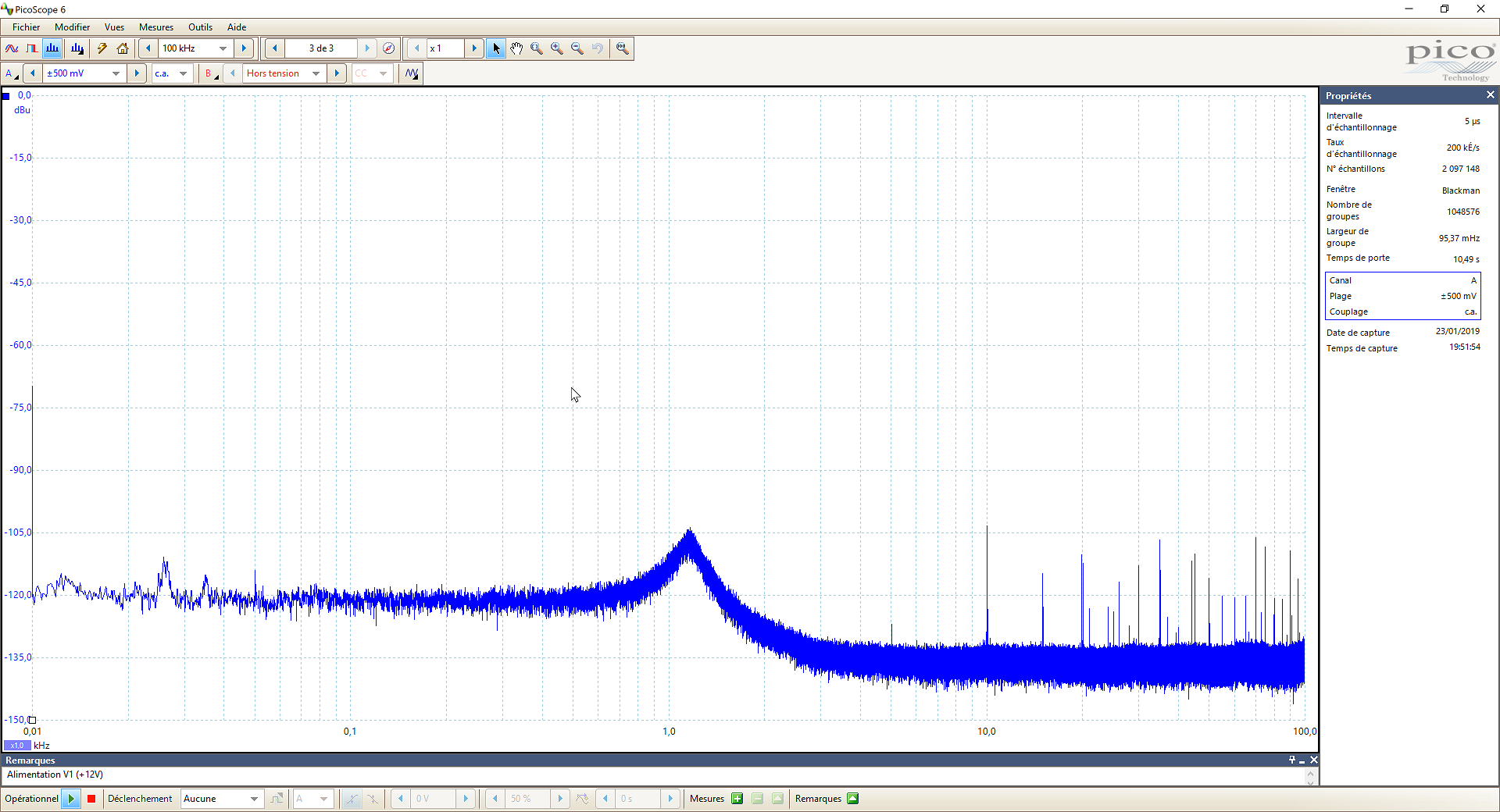This screenshot has width=1500, height=812.
Task: Close the Remarques panel
Action: (1314, 760)
